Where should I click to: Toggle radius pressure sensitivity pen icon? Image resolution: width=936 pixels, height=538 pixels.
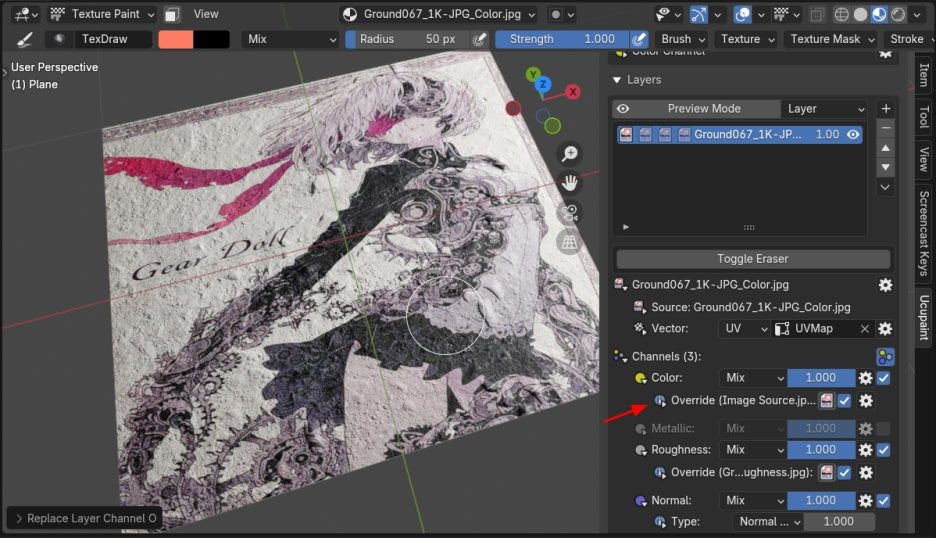(479, 39)
